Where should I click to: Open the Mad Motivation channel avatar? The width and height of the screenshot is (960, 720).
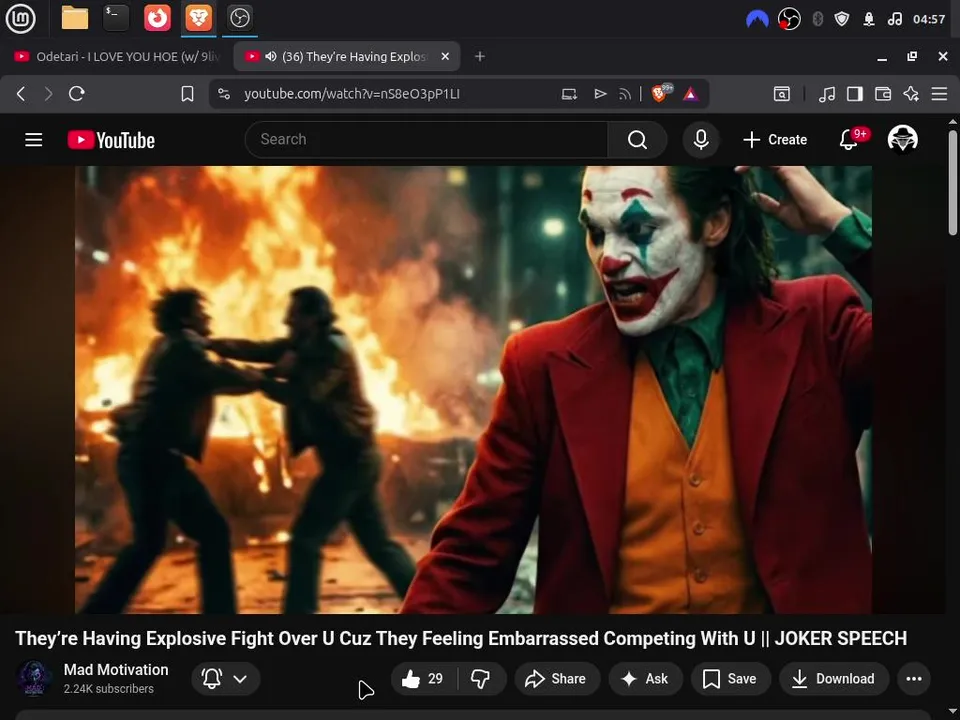(33, 678)
